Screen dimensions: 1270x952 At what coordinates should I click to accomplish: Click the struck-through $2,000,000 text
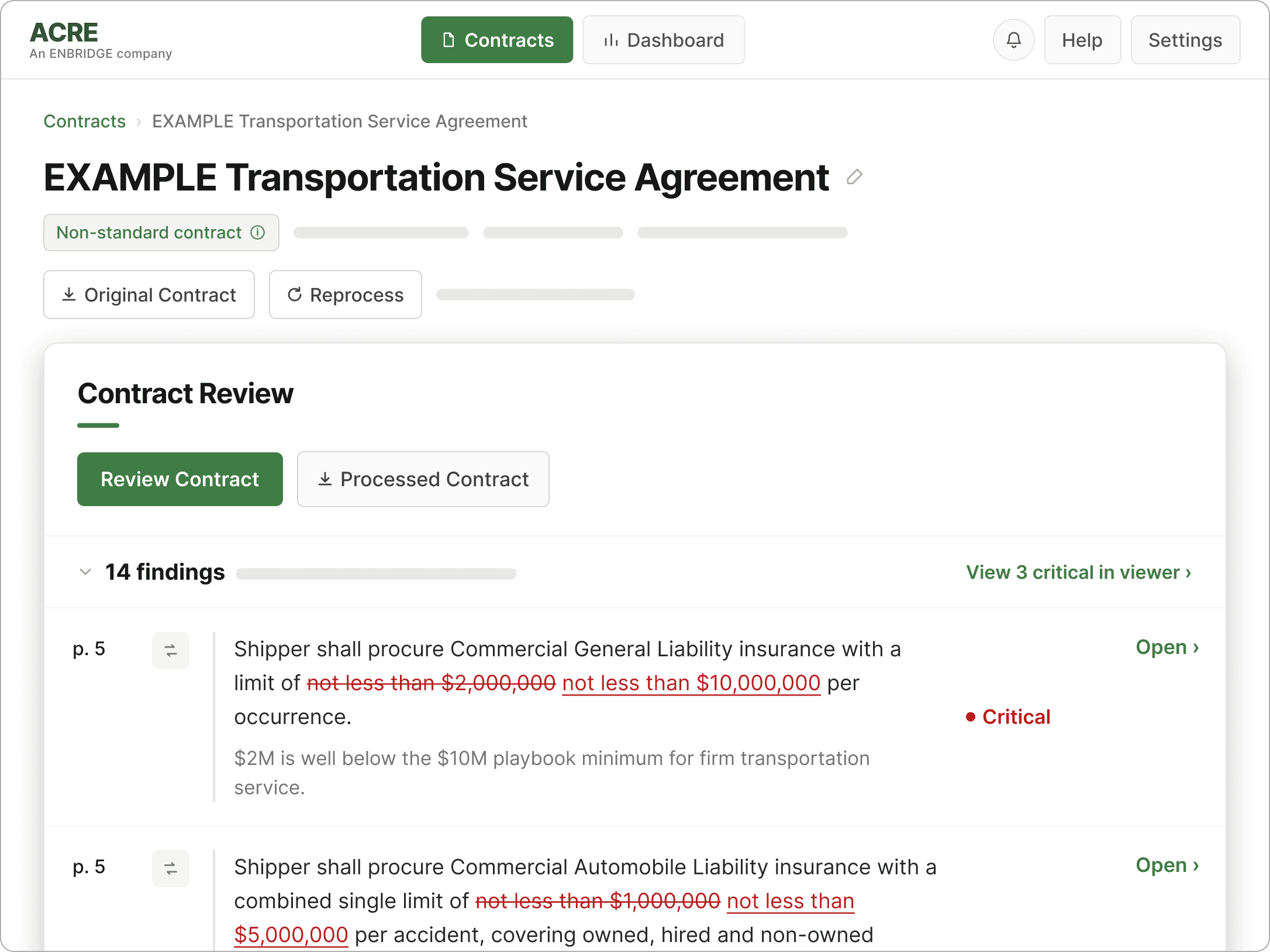coord(431,683)
